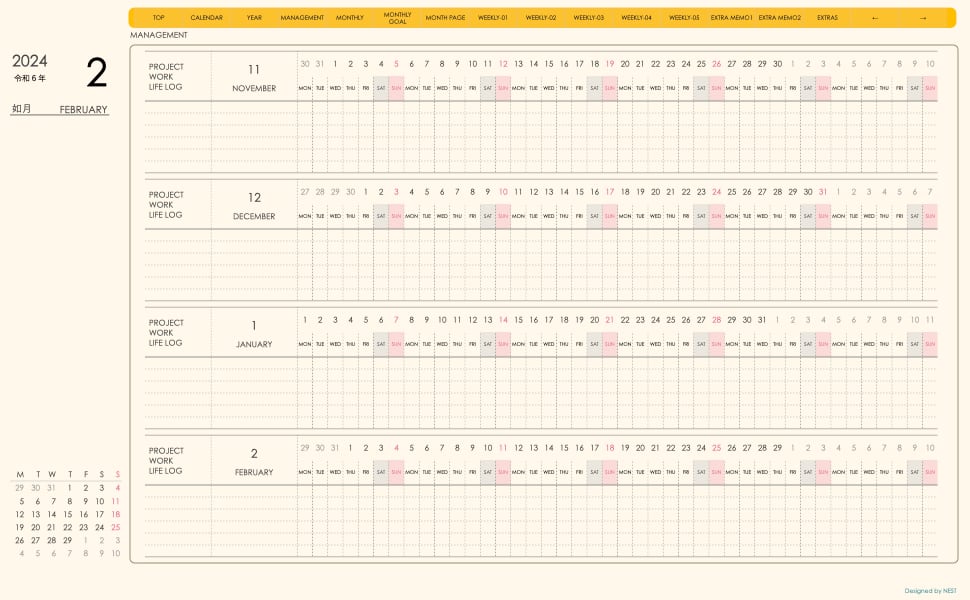
Task: Click the right arrow navigation icon
Action: coord(923,18)
